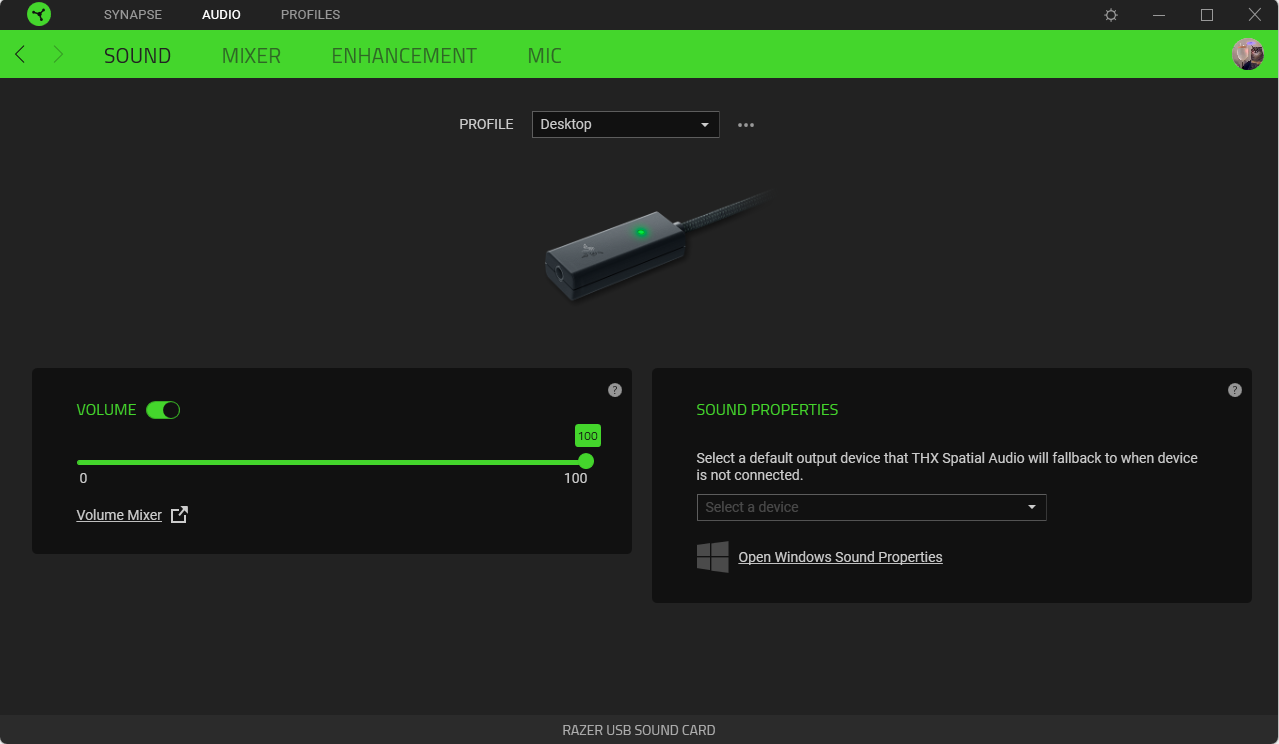Switch to the Mixer sub-tab
The image size is (1279, 744).
(x=251, y=55)
